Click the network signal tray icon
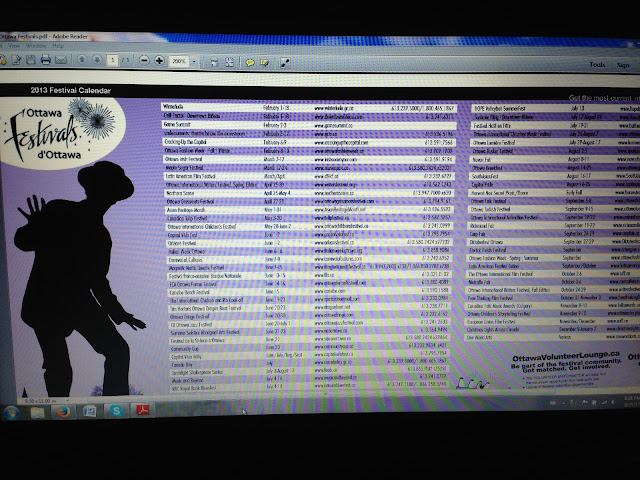Viewport: 640px width, 480px height. pyautogui.click(x=604, y=402)
